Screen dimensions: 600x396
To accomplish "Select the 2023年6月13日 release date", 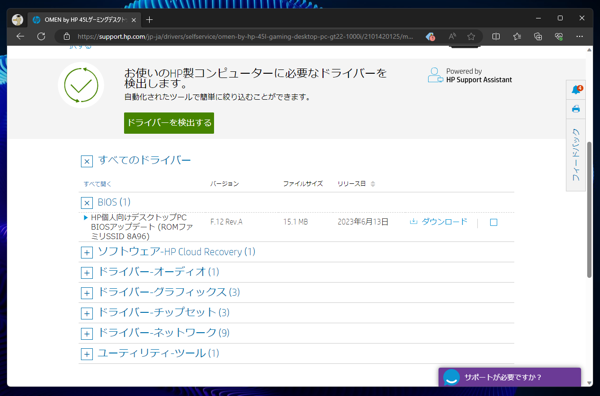I will (363, 222).
